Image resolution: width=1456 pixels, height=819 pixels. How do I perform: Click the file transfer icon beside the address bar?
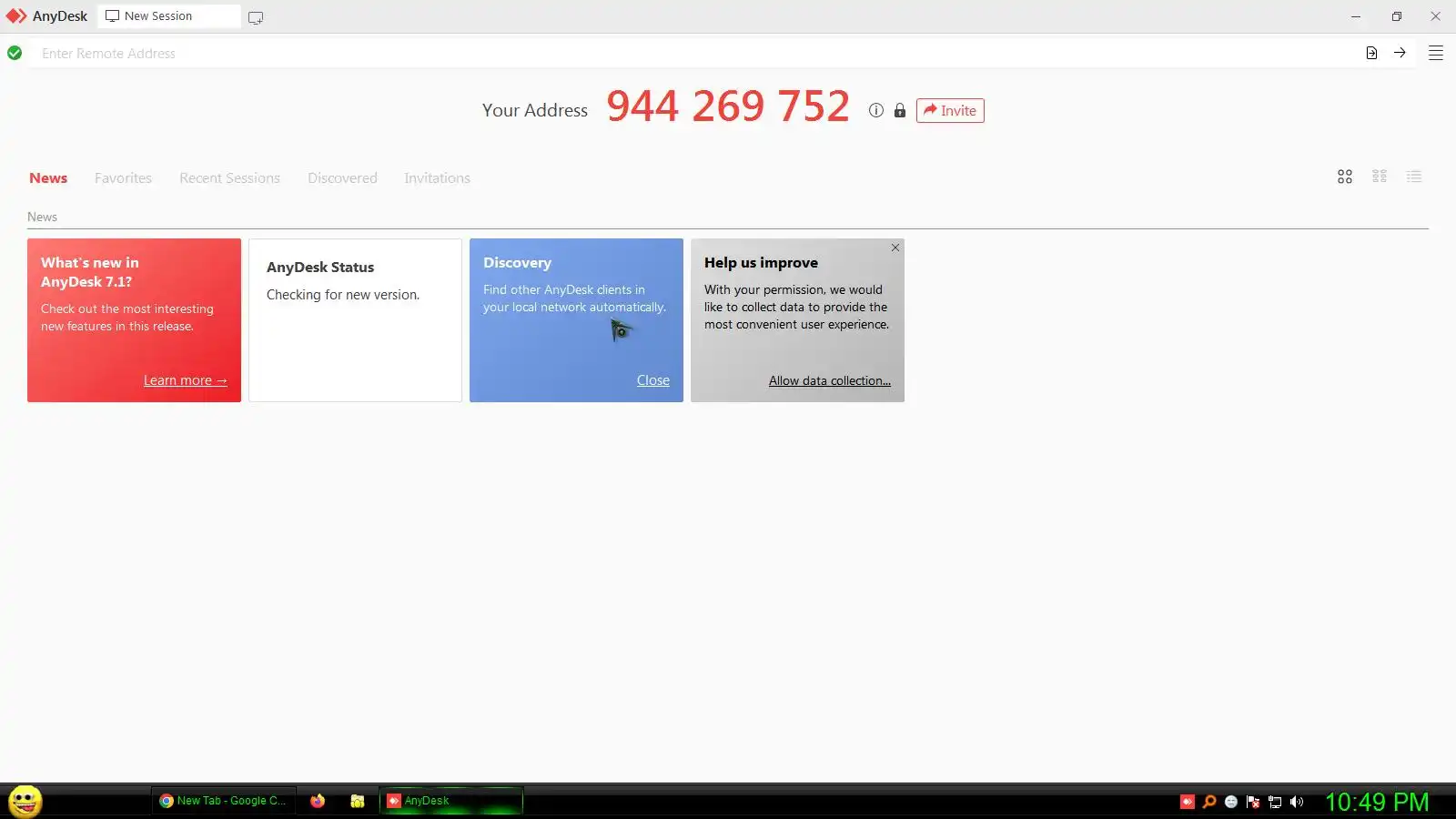pos(1371,53)
